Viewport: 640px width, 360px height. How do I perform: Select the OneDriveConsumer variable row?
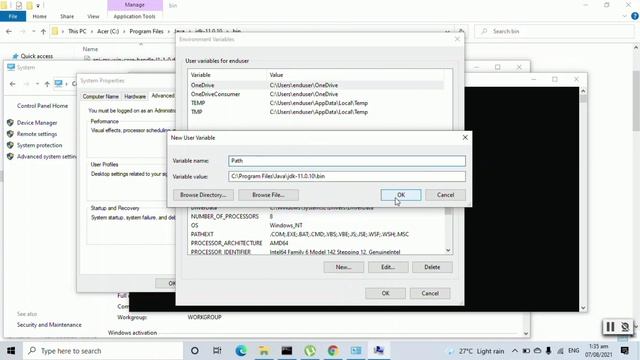tap(316, 94)
